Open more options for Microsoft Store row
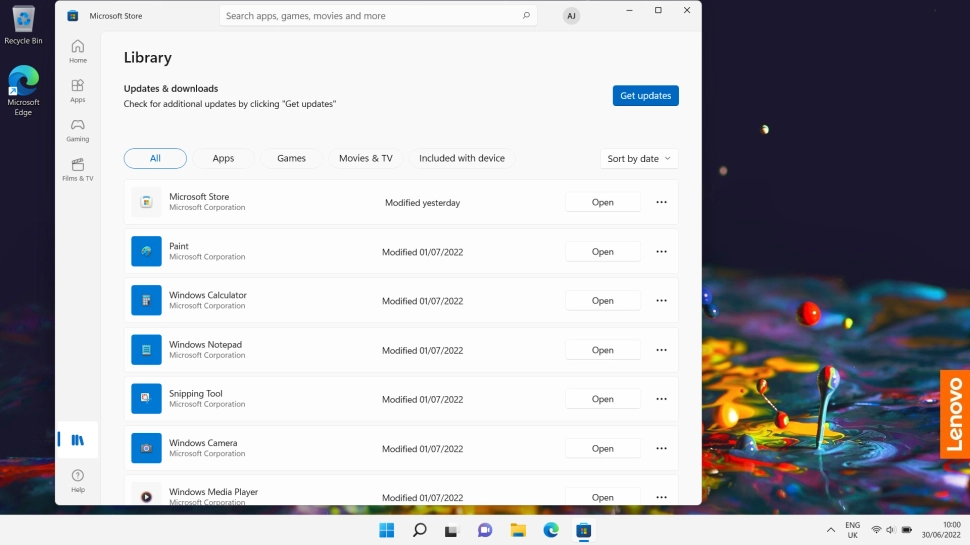Image resolution: width=970 pixels, height=545 pixels. pos(661,202)
